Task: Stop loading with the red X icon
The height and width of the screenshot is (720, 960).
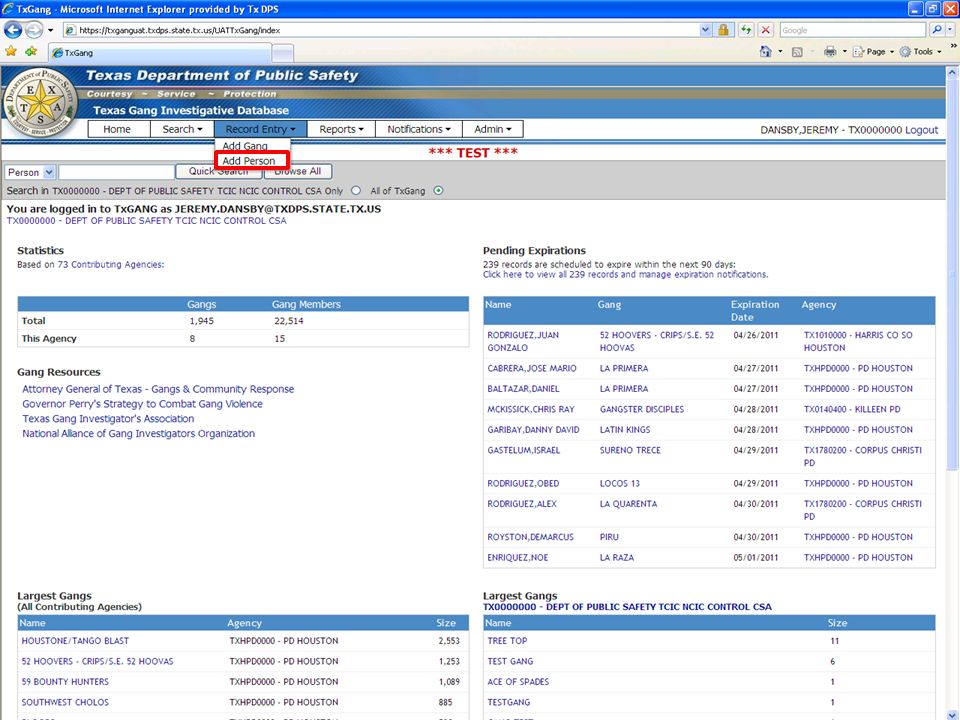Action: (765, 29)
